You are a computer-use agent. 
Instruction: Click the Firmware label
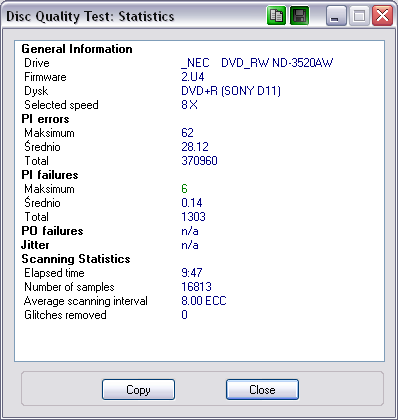click(45, 77)
